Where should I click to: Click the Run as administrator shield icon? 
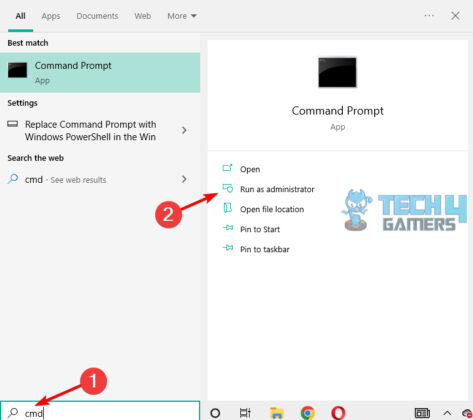point(228,188)
